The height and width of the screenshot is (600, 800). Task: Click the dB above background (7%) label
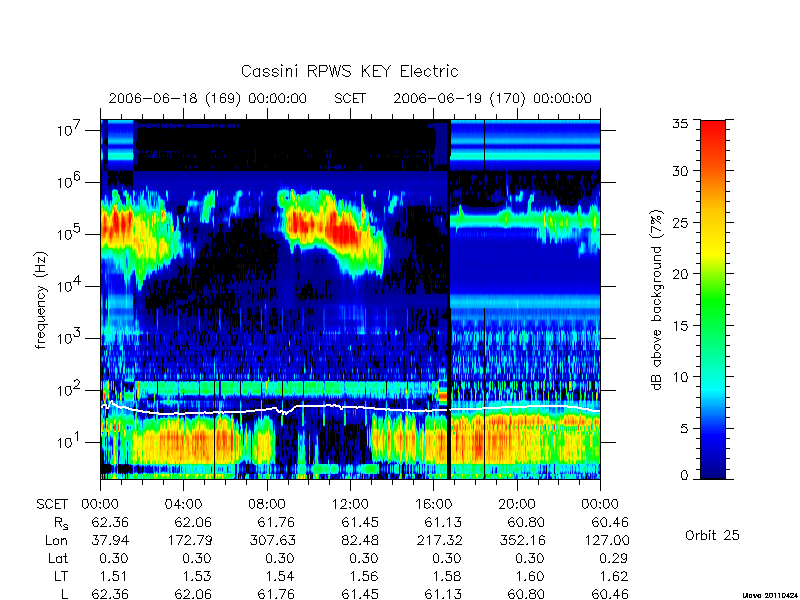pyautogui.click(x=657, y=300)
